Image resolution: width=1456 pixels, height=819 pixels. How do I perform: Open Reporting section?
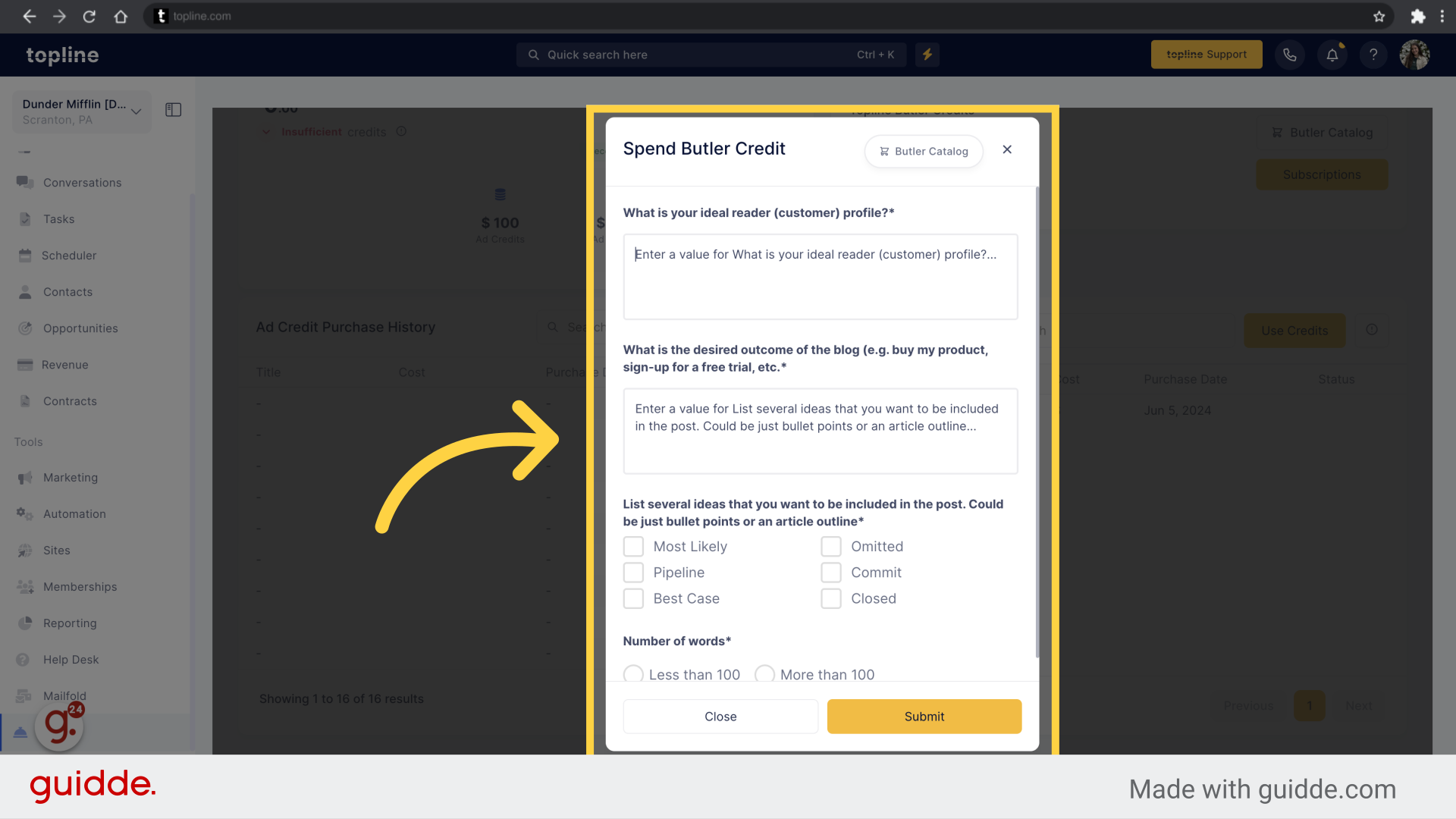click(69, 623)
